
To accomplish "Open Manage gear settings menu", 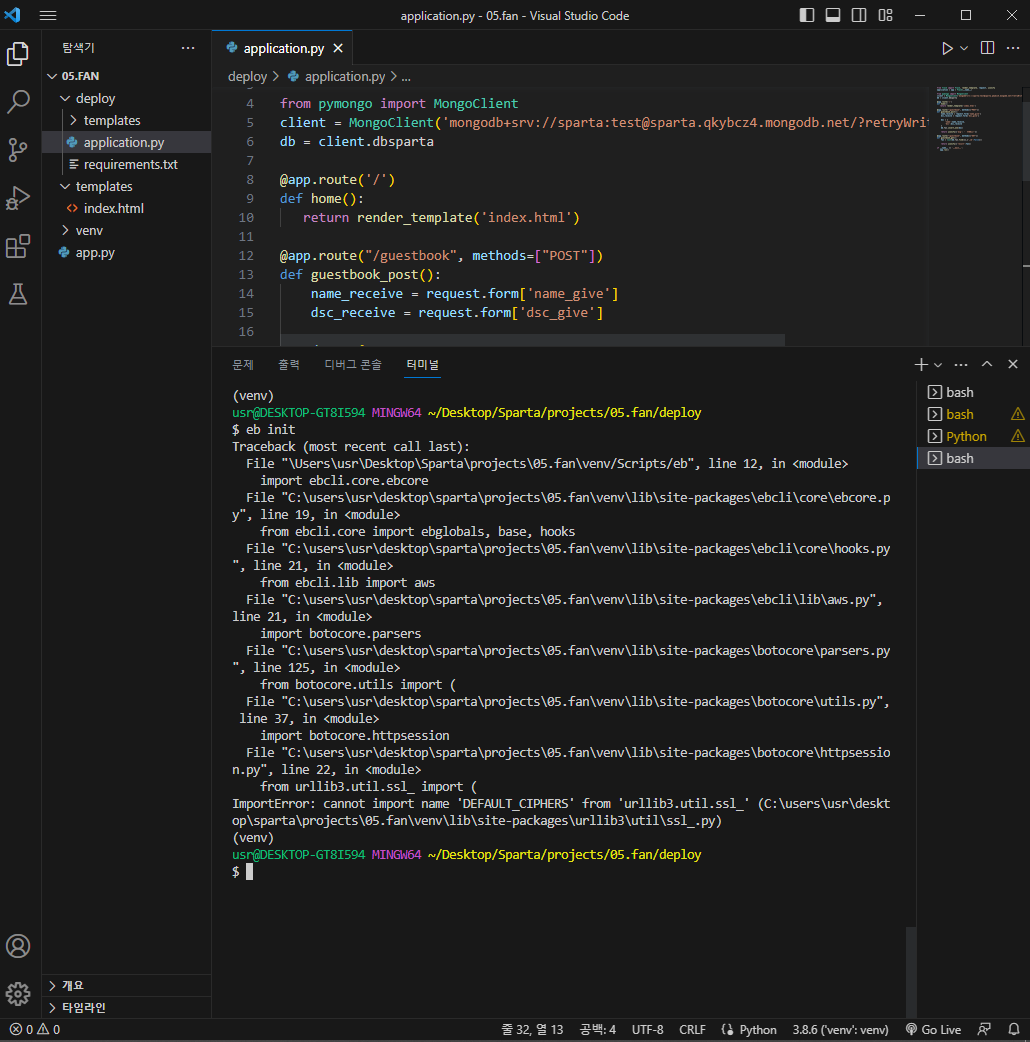I will pyautogui.click(x=18, y=994).
